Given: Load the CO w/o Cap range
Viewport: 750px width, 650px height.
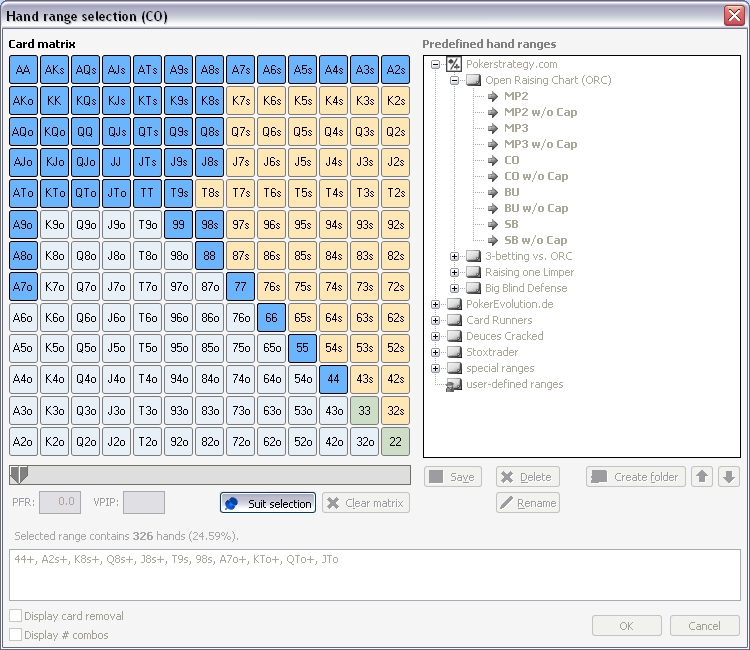Looking at the screenshot, I should click(536, 176).
